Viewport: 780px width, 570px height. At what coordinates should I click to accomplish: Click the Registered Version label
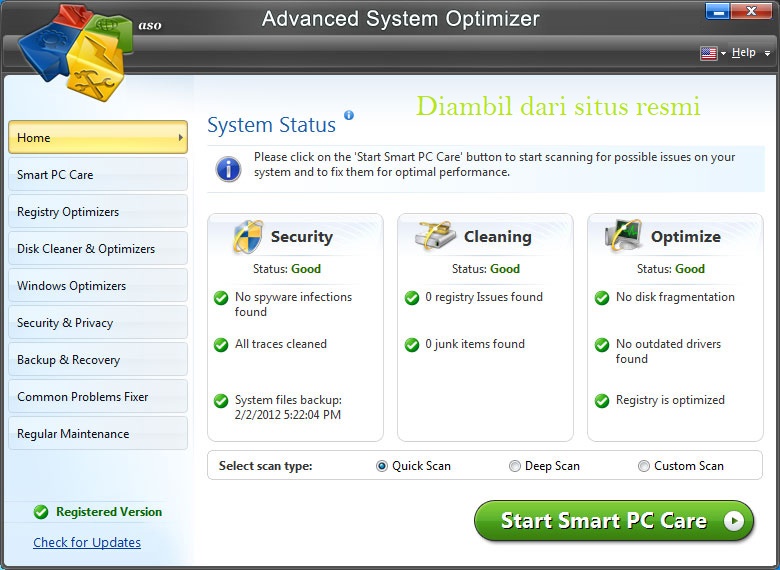[x=109, y=512]
